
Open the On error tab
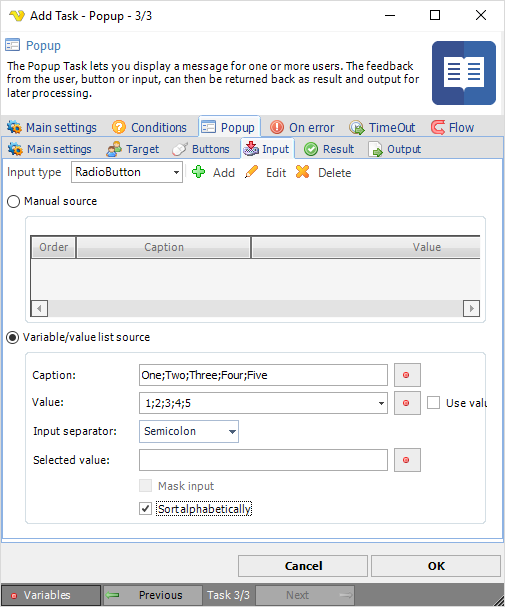pyautogui.click(x=302, y=127)
